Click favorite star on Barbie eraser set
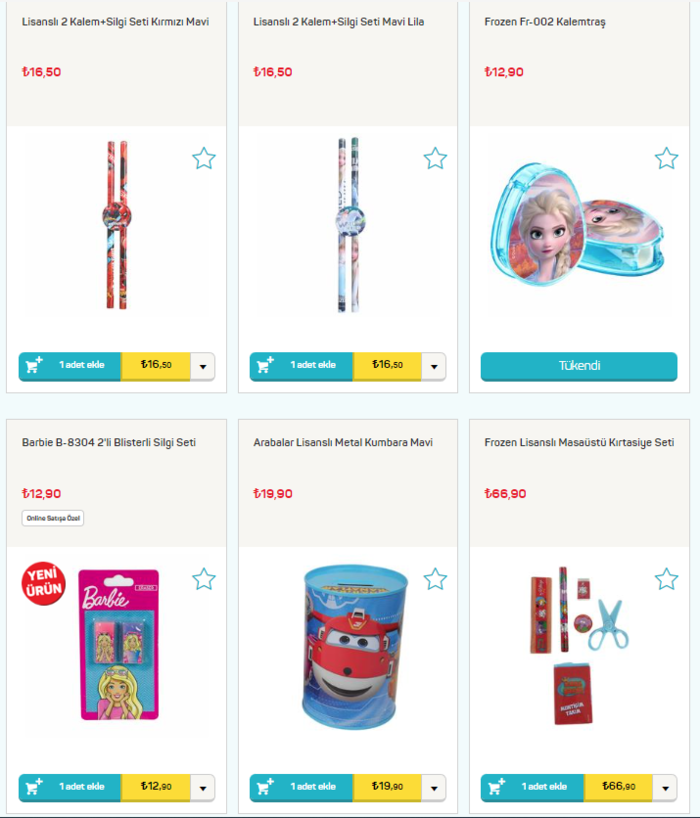Image resolution: width=700 pixels, height=818 pixels. (203, 579)
